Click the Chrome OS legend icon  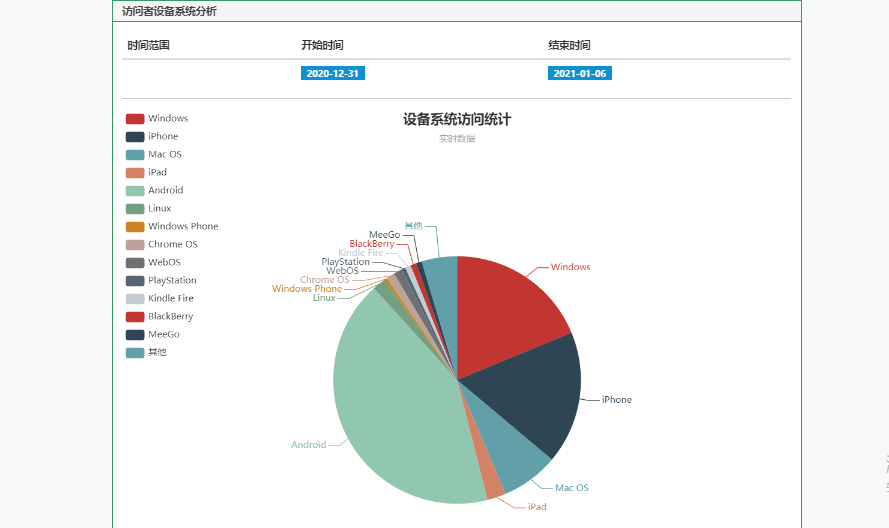point(135,244)
